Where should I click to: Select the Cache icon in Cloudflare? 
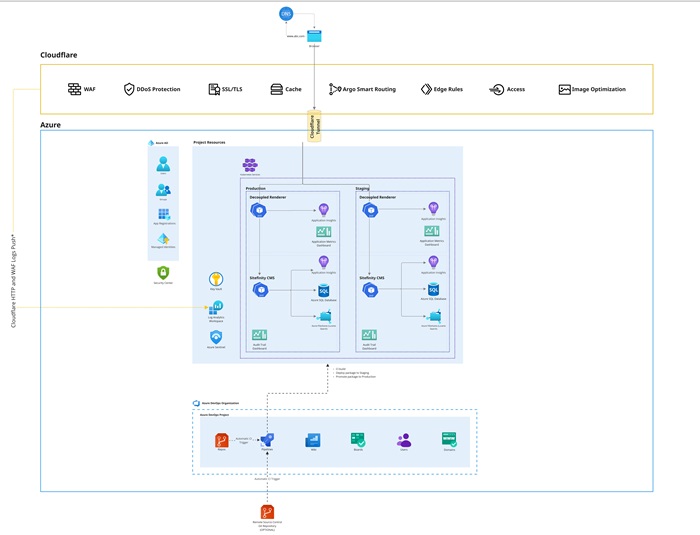click(276, 89)
